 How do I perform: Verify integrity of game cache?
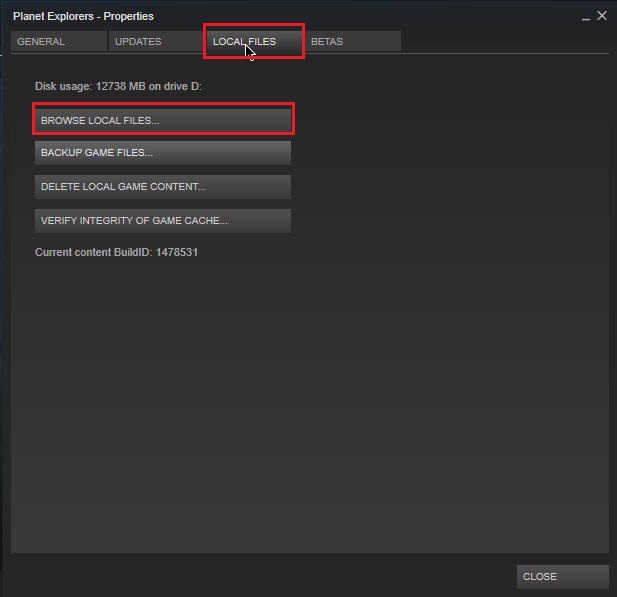pos(163,220)
